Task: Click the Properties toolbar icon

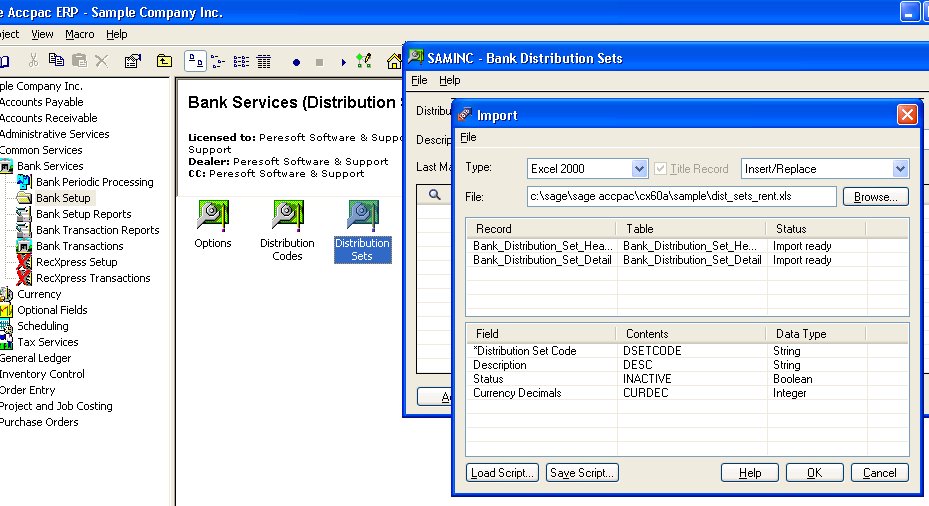Action: [x=133, y=61]
